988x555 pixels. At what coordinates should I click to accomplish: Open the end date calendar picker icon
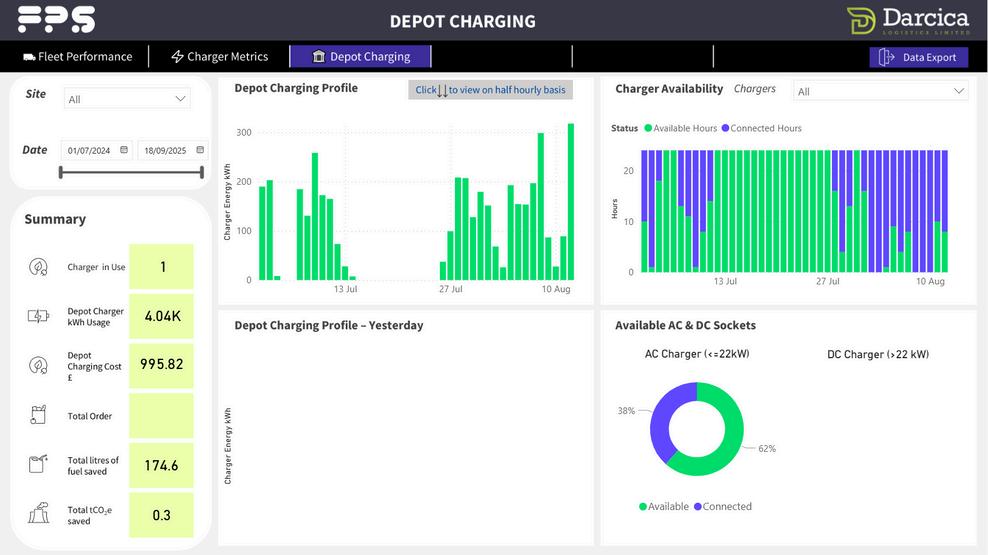[200, 150]
